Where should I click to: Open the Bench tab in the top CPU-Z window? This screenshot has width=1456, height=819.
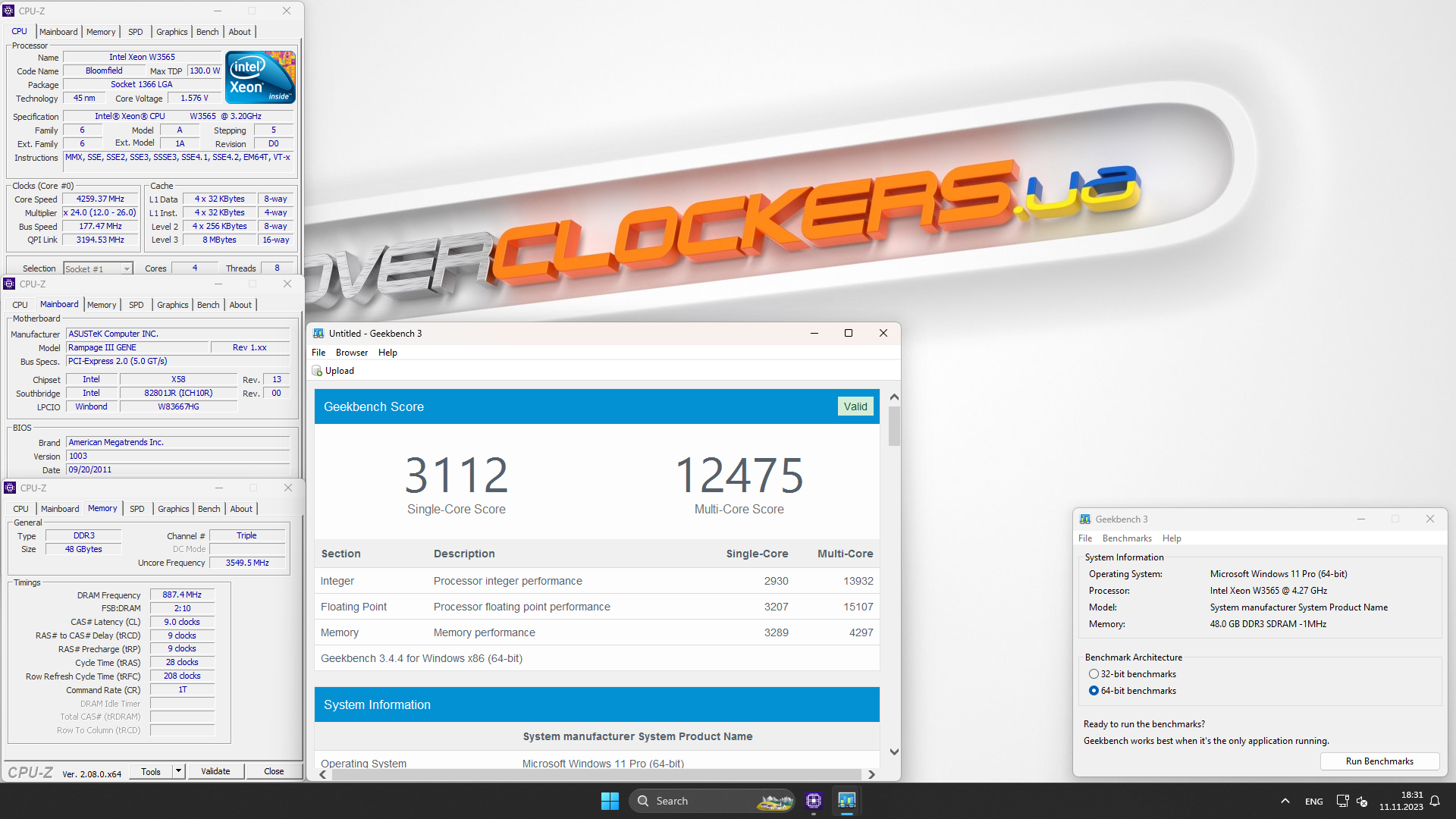pyautogui.click(x=207, y=32)
